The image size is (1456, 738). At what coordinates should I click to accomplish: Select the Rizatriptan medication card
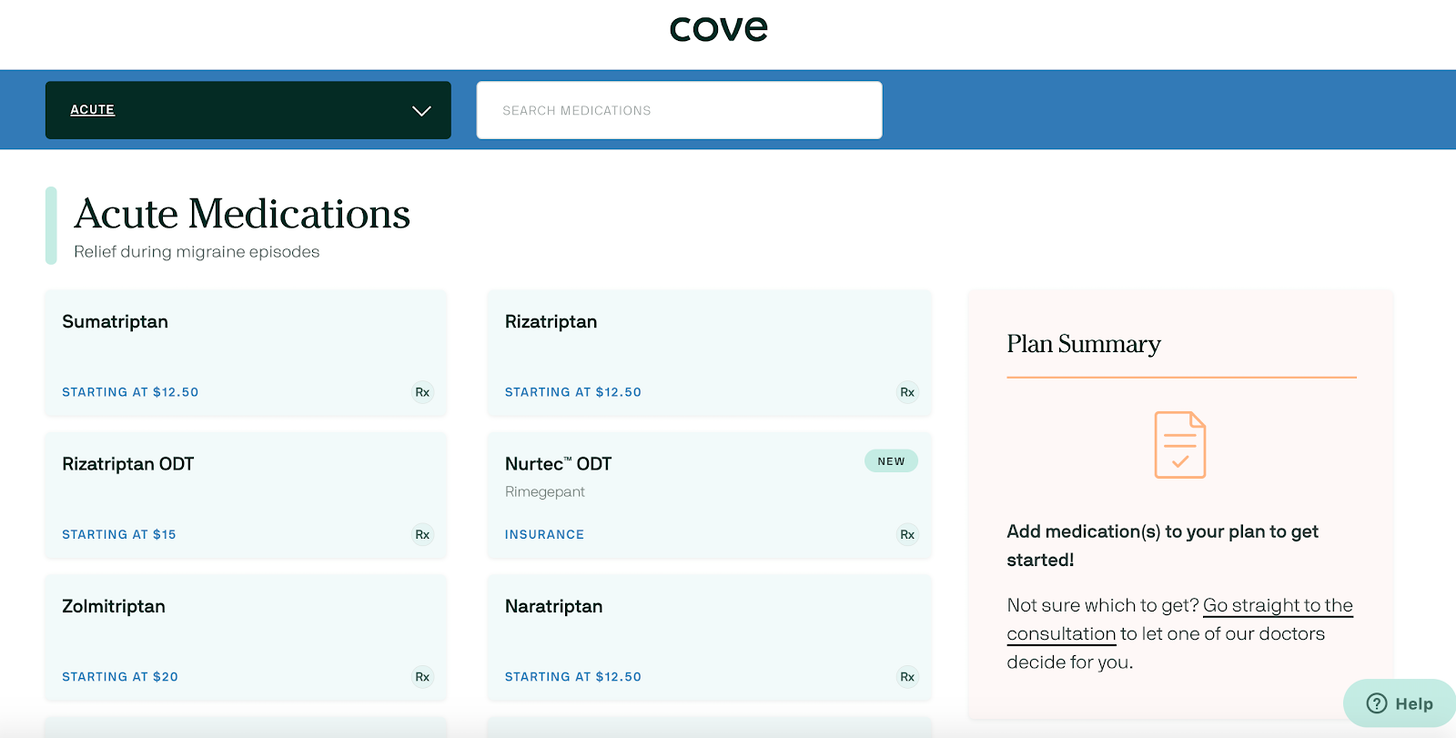709,353
